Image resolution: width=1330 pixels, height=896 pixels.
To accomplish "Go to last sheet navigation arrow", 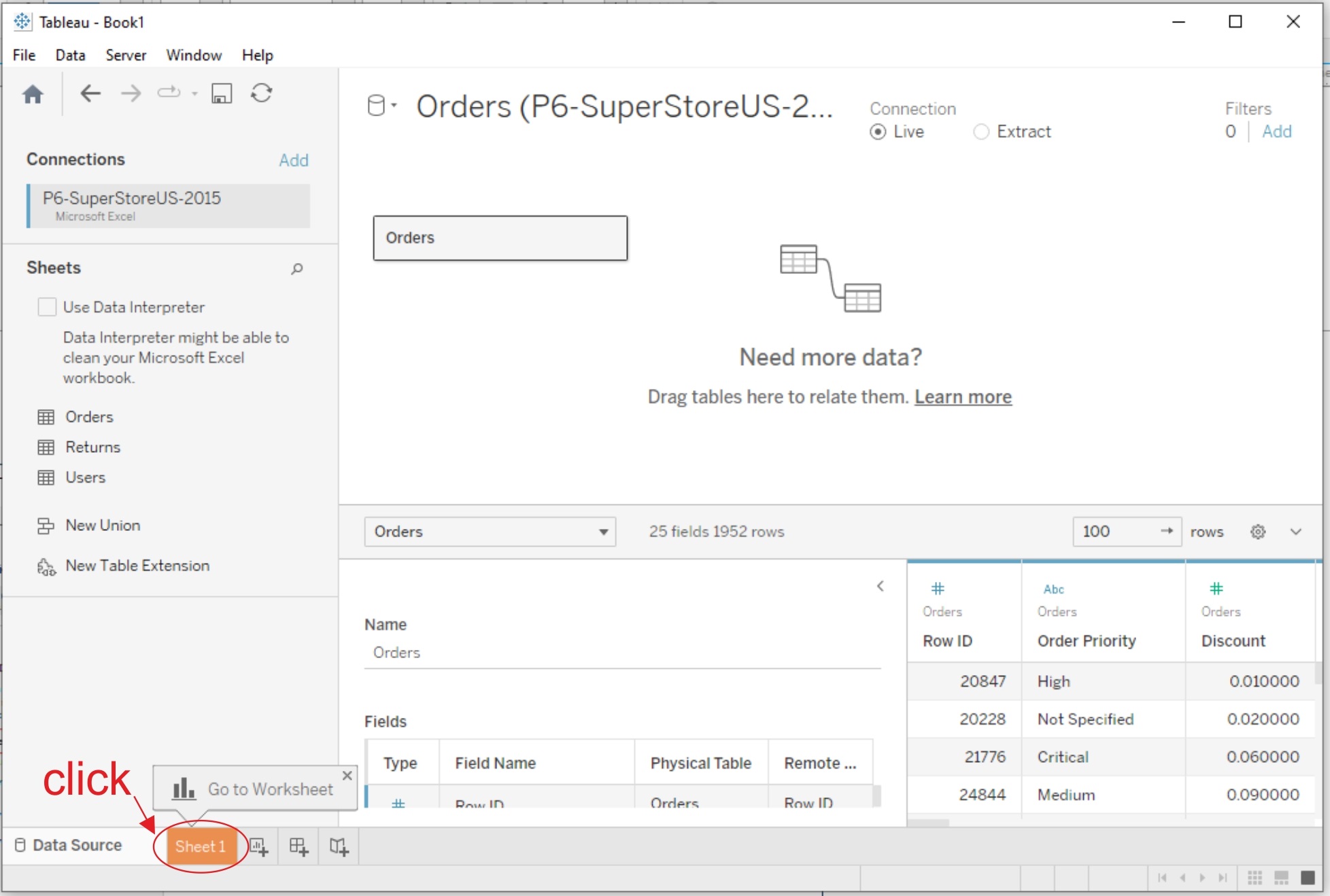I will (1223, 878).
